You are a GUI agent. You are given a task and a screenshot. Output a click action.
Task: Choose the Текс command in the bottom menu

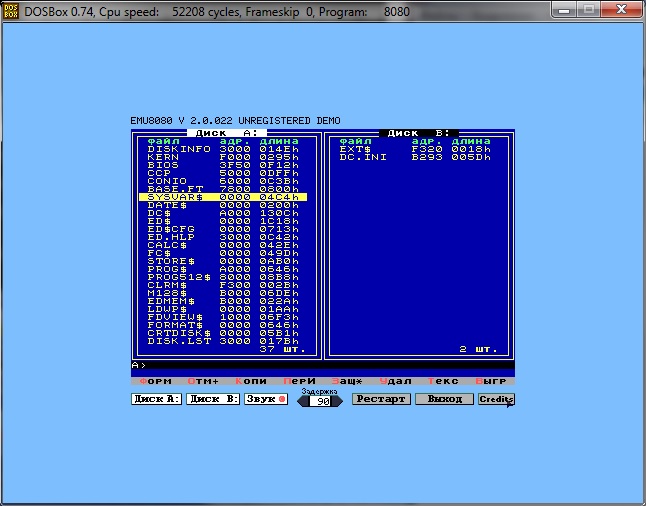[x=442, y=382]
